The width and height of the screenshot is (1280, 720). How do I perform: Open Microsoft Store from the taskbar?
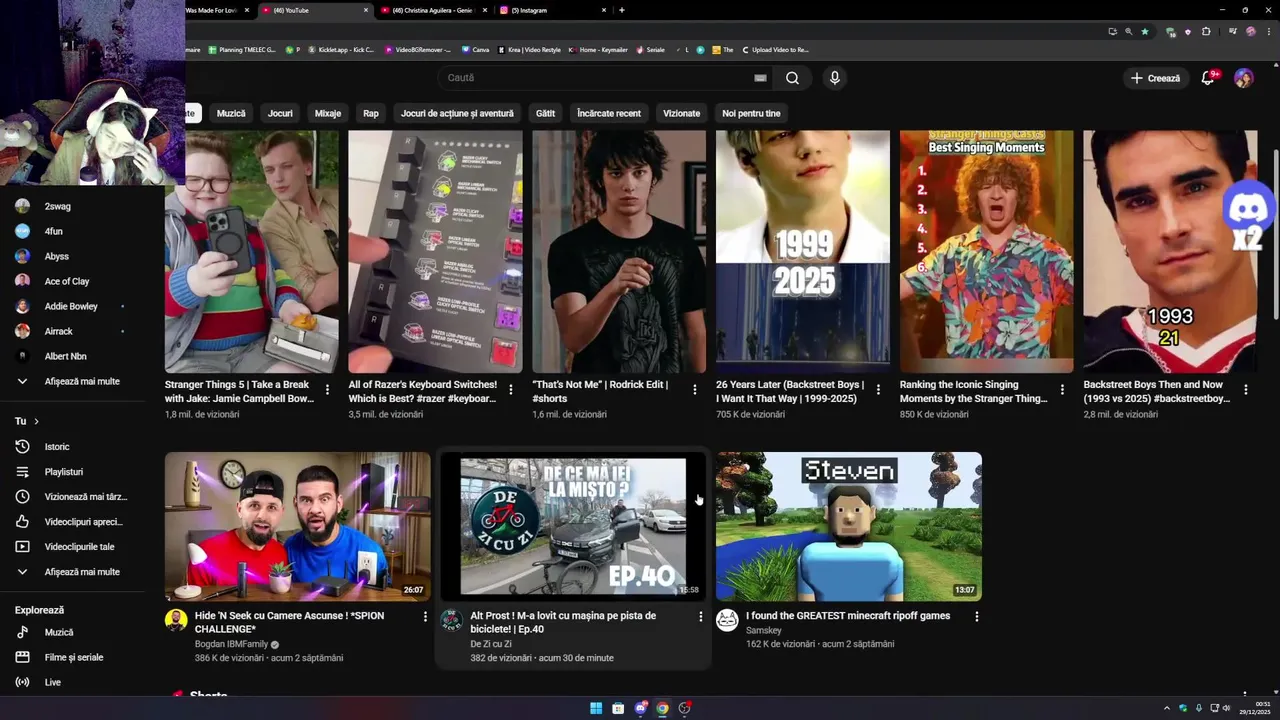(618, 708)
